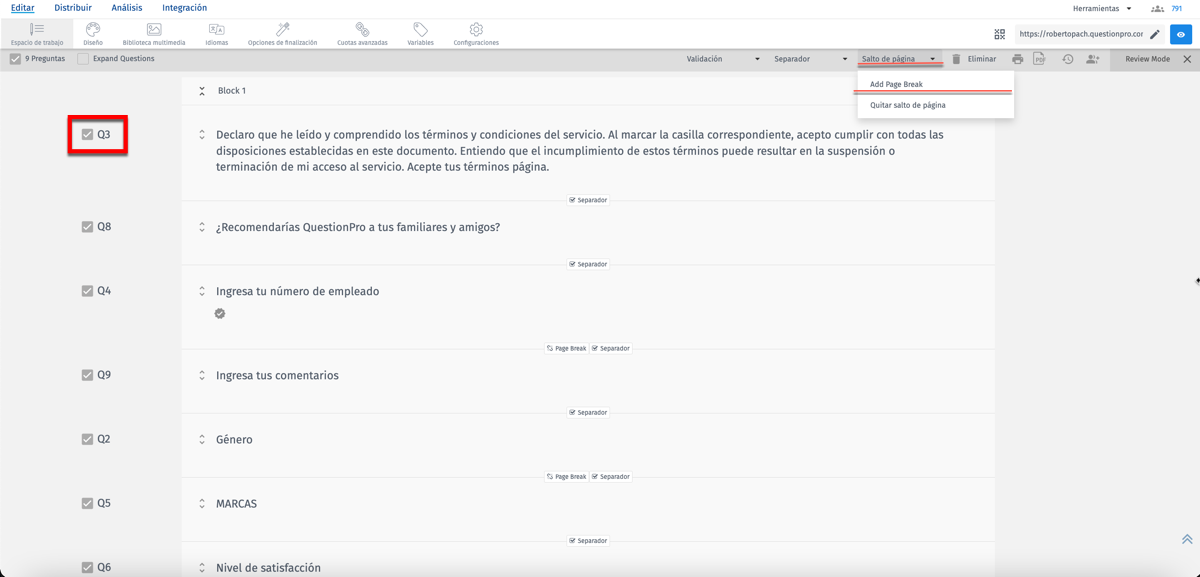The image size is (1200, 577).
Task: Print the survey with printer icon
Action: tap(1018, 59)
